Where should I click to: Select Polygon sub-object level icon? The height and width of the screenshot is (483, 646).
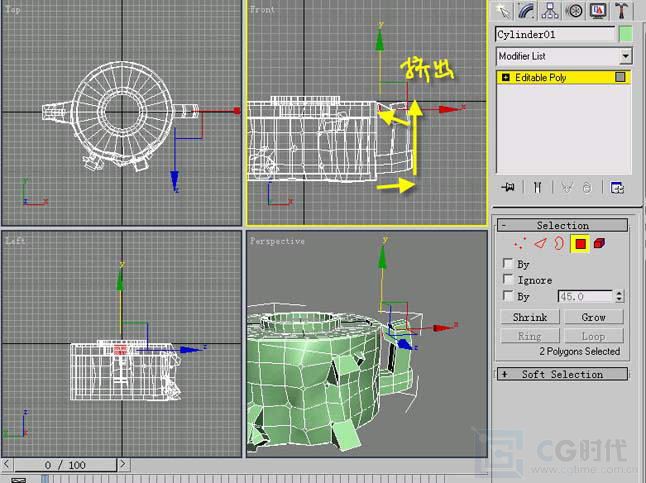coord(580,244)
